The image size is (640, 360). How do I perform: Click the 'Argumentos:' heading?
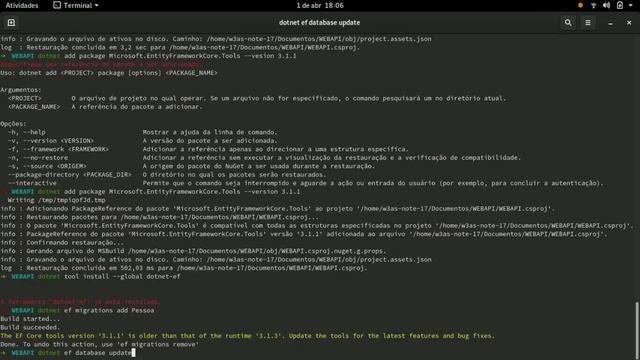point(20,90)
